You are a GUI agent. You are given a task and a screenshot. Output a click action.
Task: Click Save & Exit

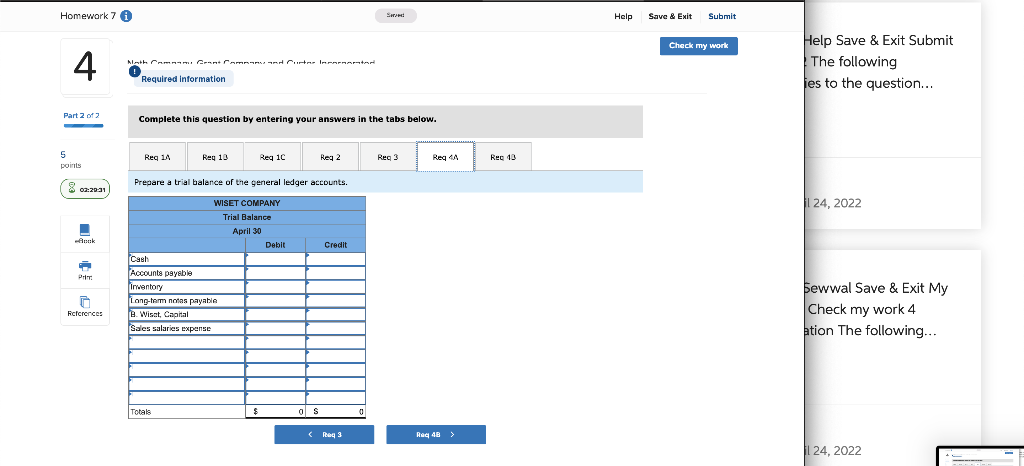coord(670,16)
